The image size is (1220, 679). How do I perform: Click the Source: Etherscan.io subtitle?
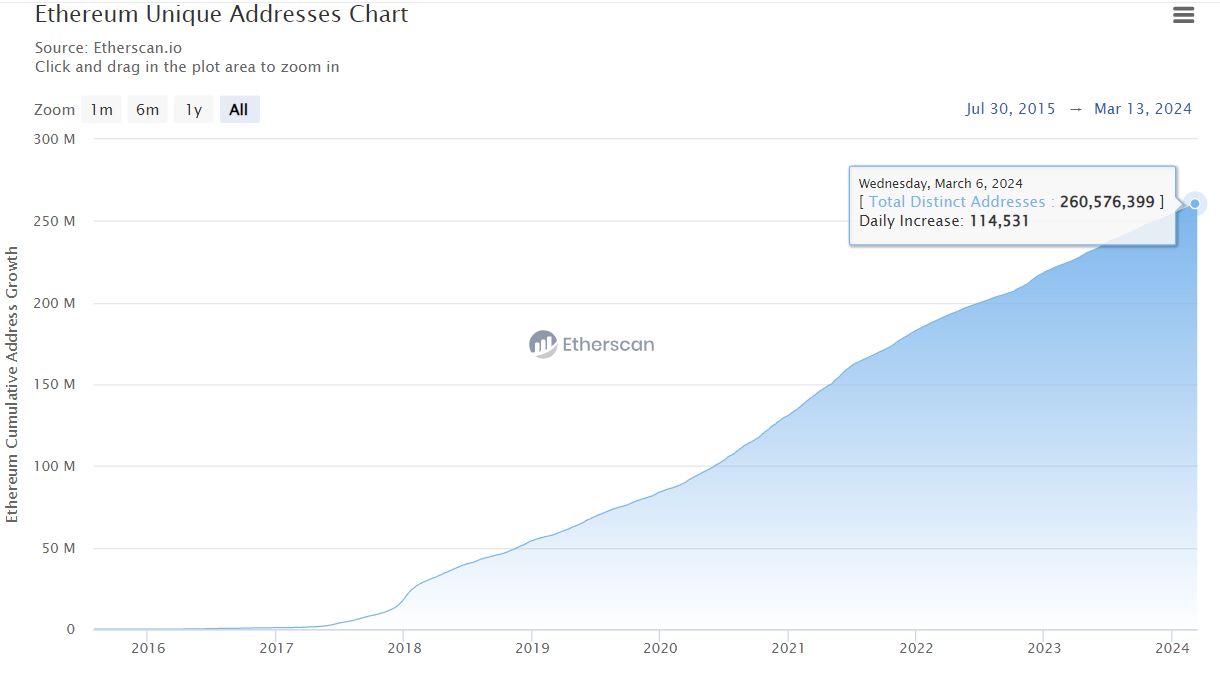coord(108,47)
